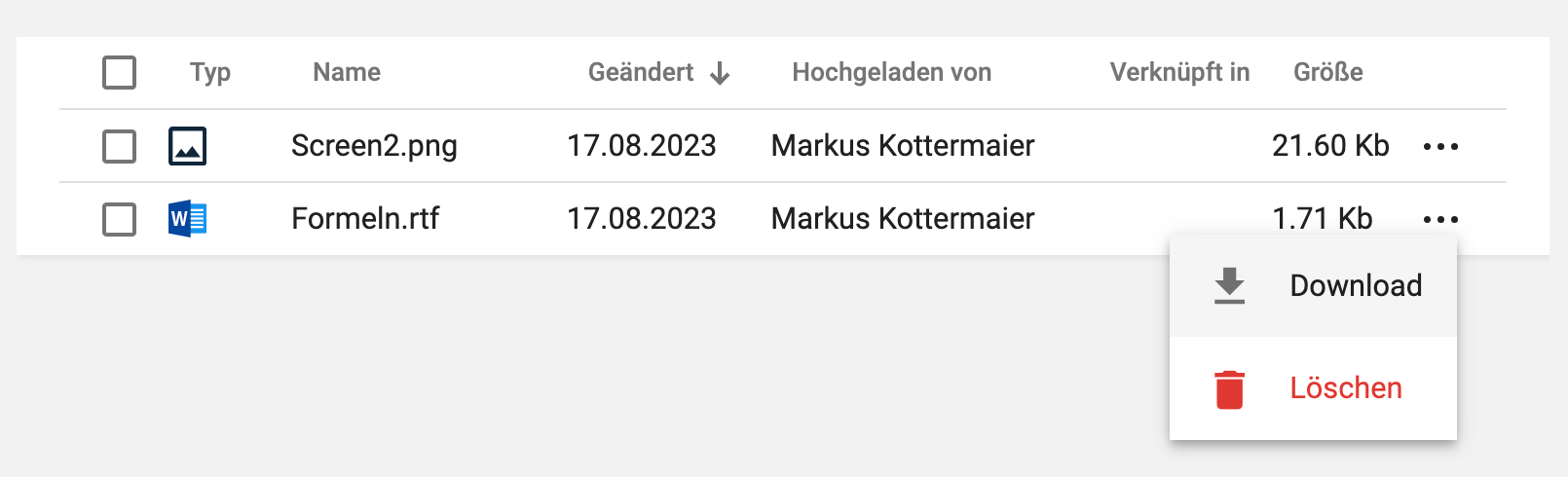Toggle the select-all checkbox in the header

[x=119, y=72]
